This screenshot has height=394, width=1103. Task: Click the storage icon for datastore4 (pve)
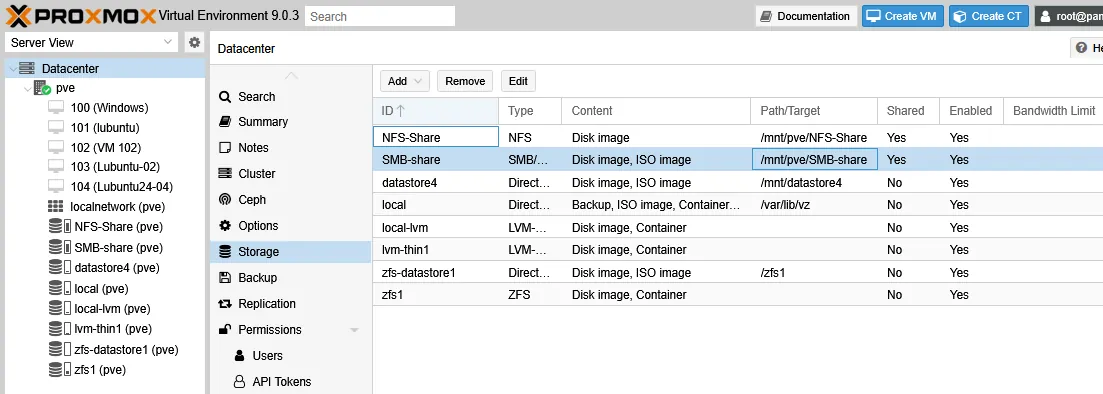coord(59,267)
